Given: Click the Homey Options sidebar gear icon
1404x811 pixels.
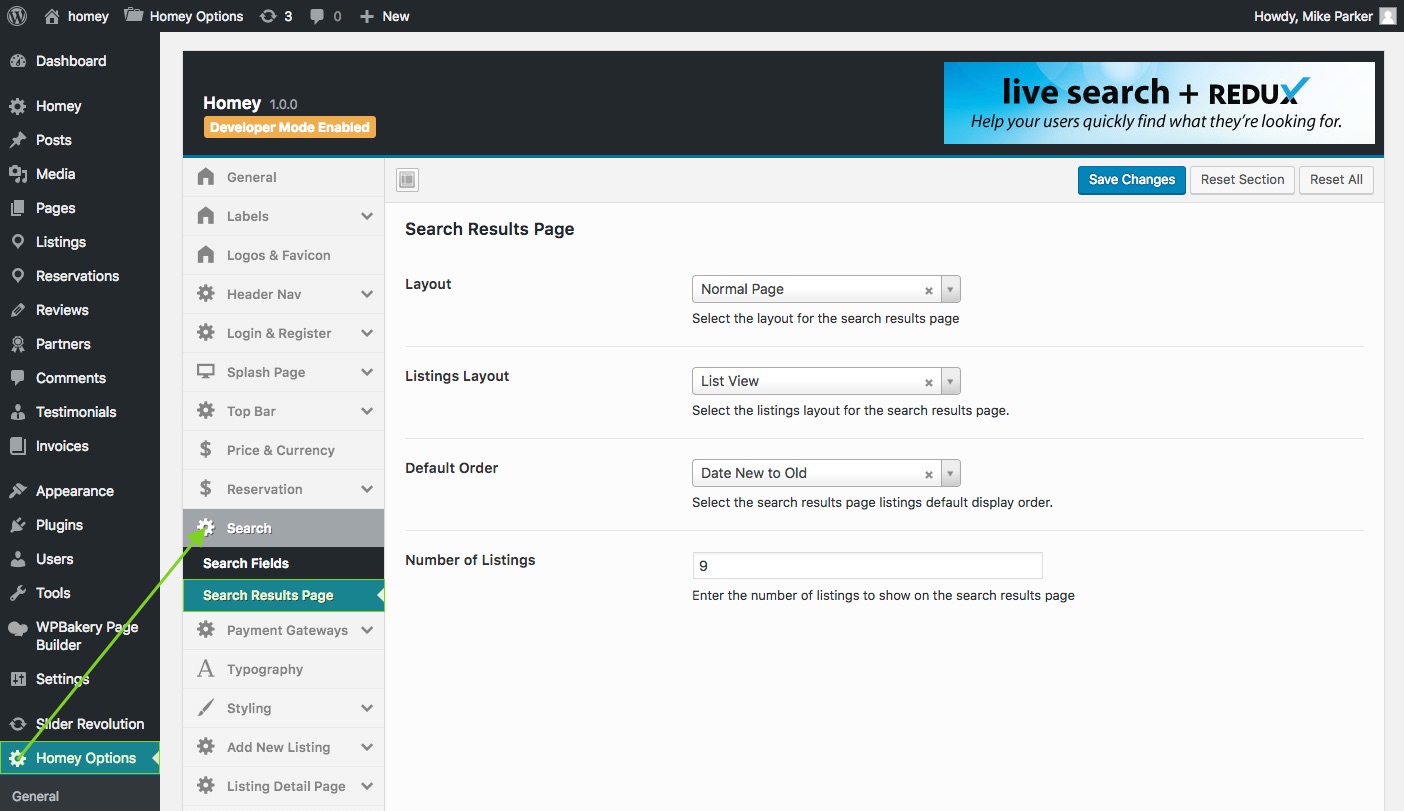Looking at the screenshot, I should click(x=17, y=758).
